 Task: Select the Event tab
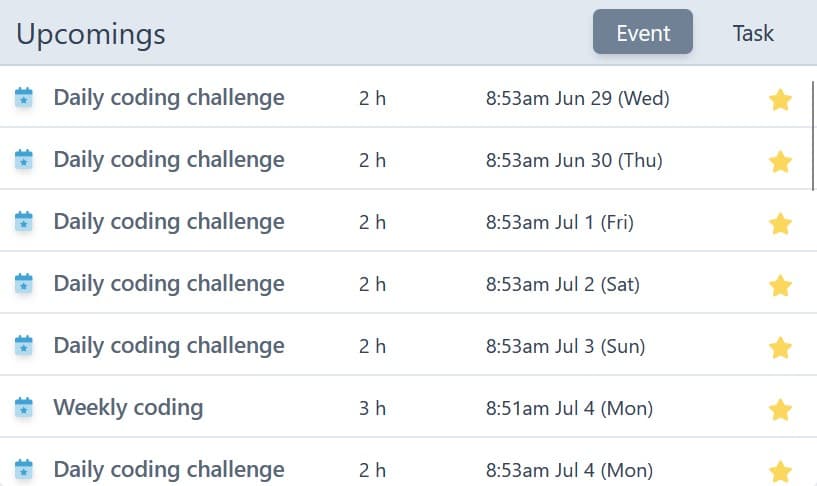click(643, 32)
